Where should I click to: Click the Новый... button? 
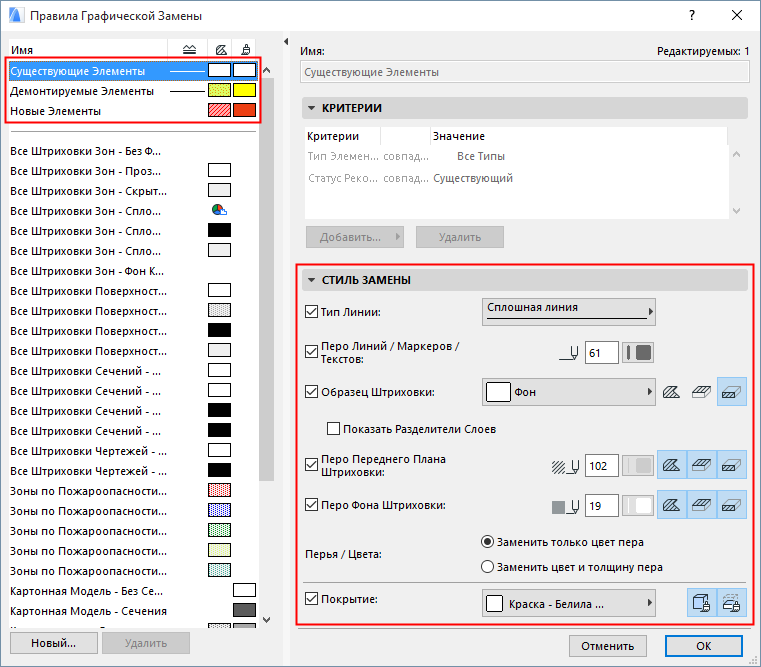53,643
